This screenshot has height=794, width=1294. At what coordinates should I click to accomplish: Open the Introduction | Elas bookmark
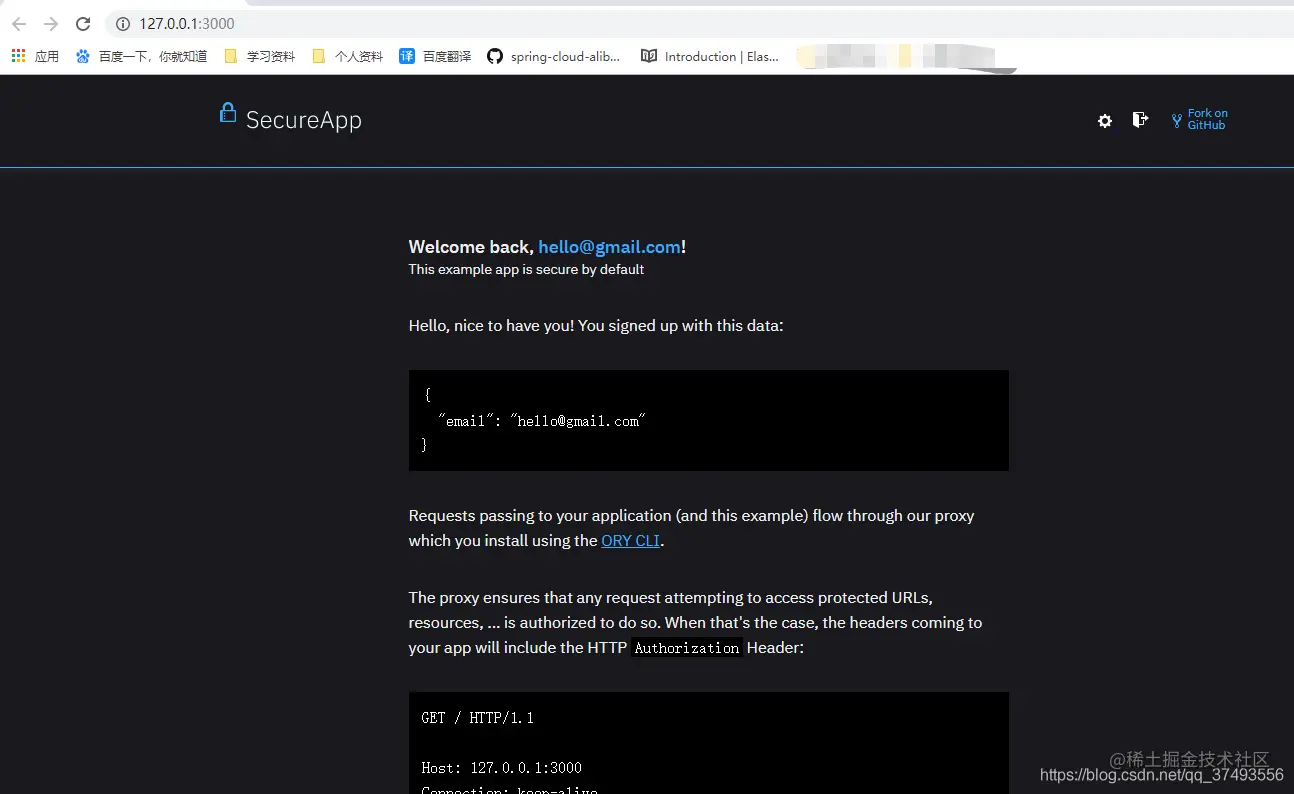click(x=710, y=56)
